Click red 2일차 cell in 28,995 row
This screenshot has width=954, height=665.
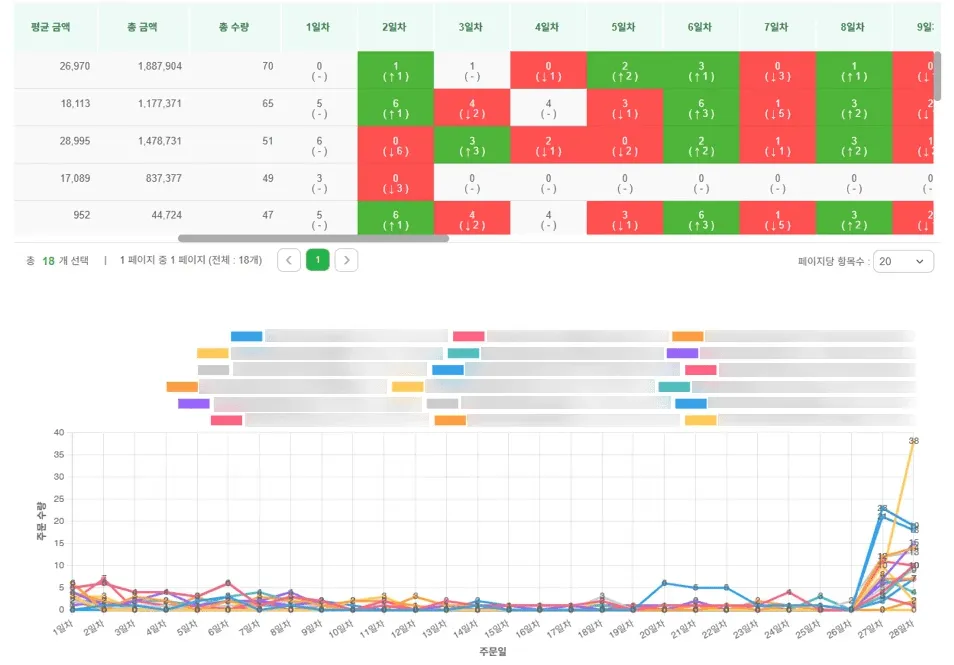[x=395, y=145]
